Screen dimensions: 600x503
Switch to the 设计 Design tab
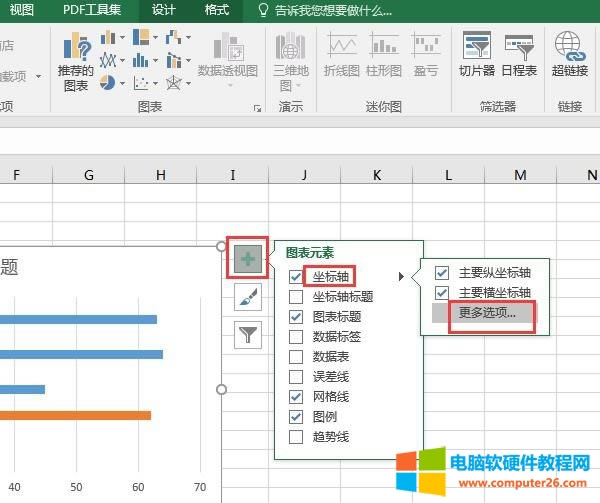(x=164, y=10)
